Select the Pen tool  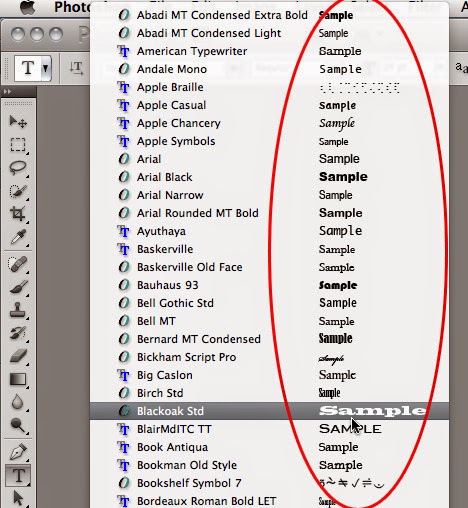[18, 452]
